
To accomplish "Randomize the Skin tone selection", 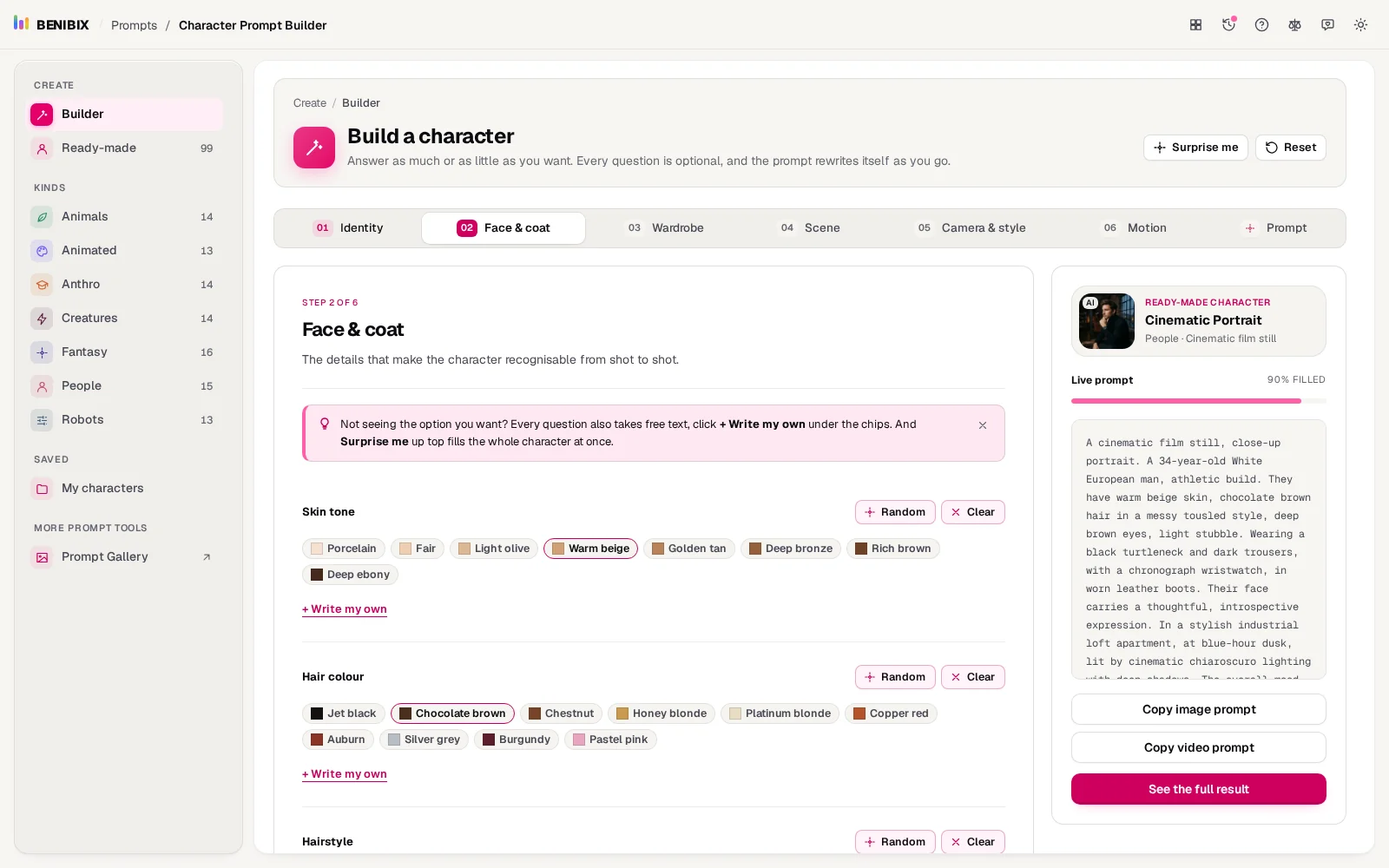I will (895, 512).
